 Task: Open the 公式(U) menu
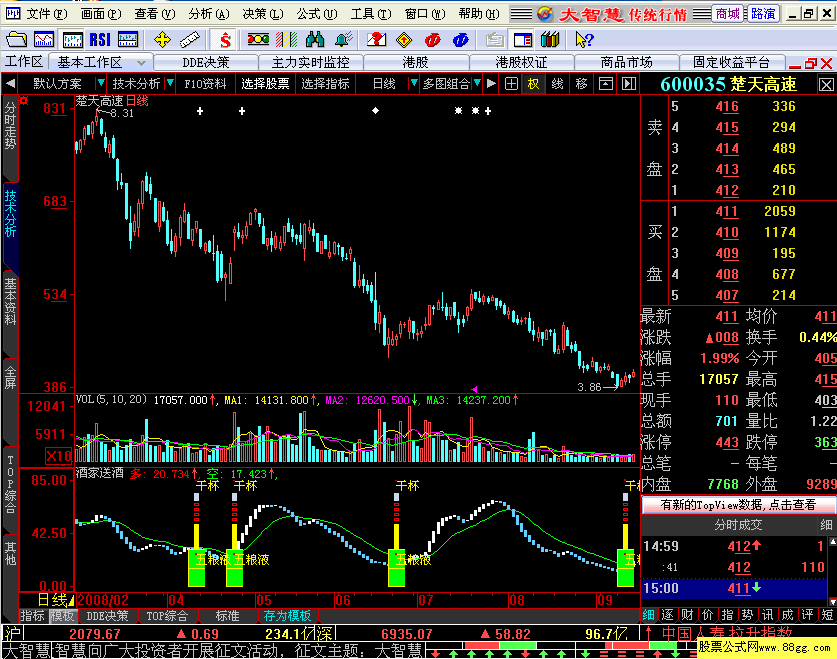tap(317, 13)
